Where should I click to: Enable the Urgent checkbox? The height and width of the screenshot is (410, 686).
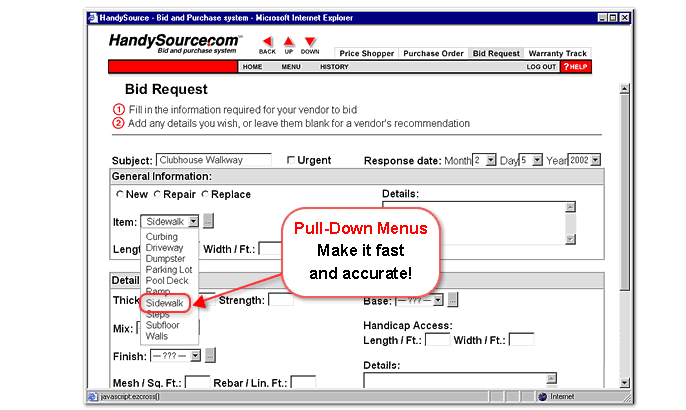tap(291, 160)
